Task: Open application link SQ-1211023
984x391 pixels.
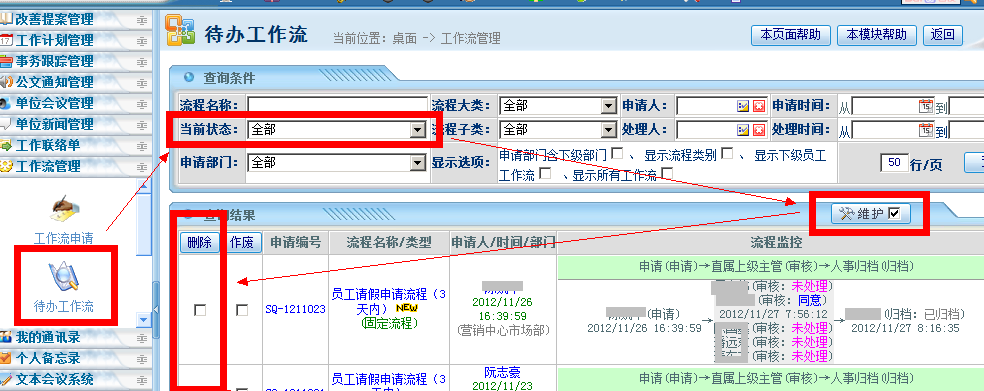Action: (x=295, y=309)
